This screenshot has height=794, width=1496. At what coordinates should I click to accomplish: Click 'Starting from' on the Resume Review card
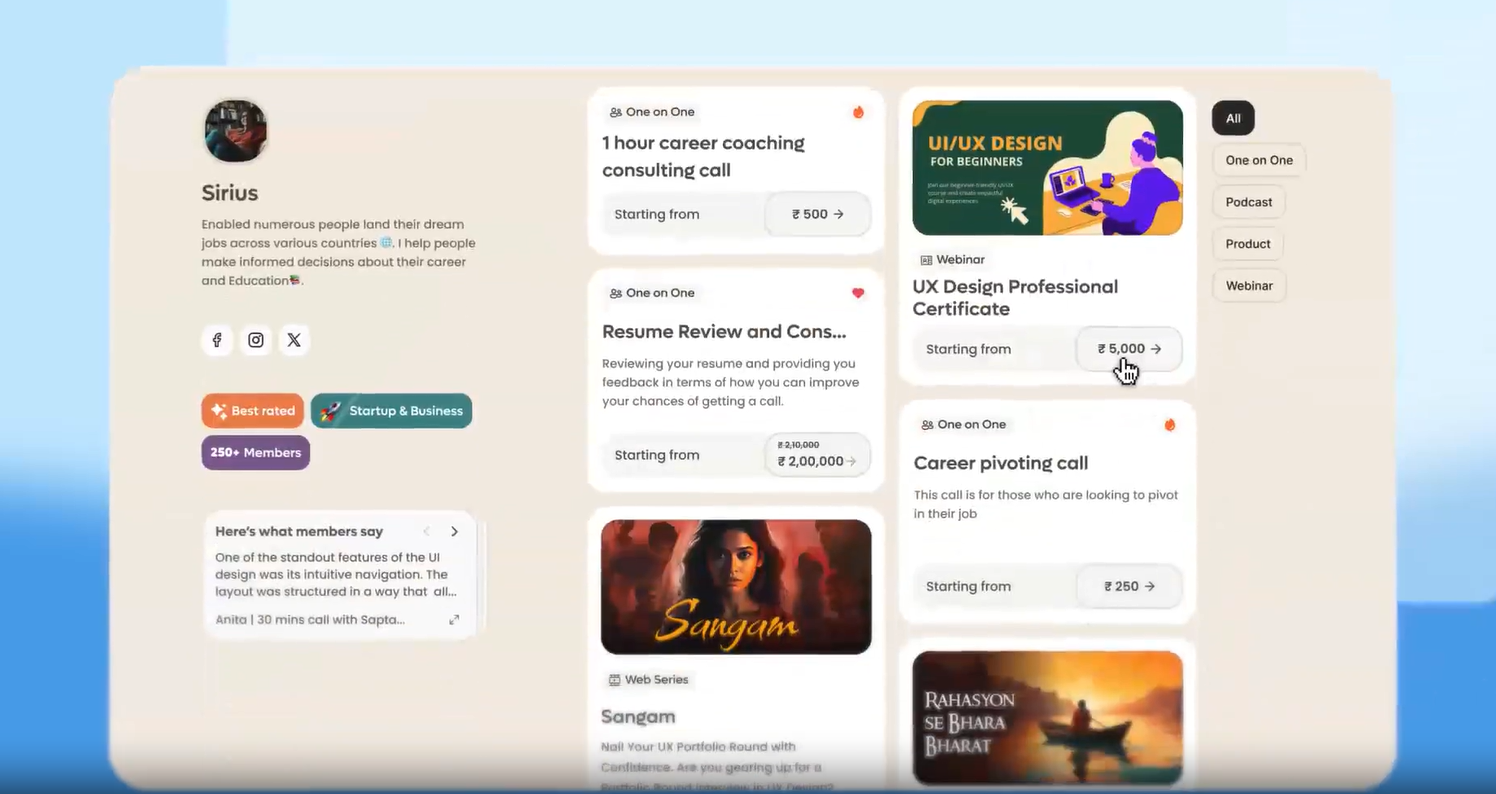coord(657,455)
